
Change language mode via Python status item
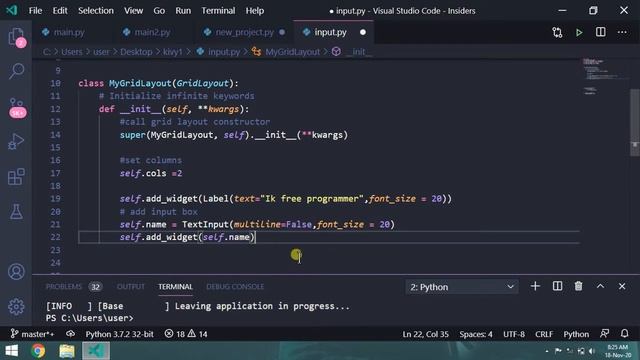pyautogui.click(x=576, y=334)
